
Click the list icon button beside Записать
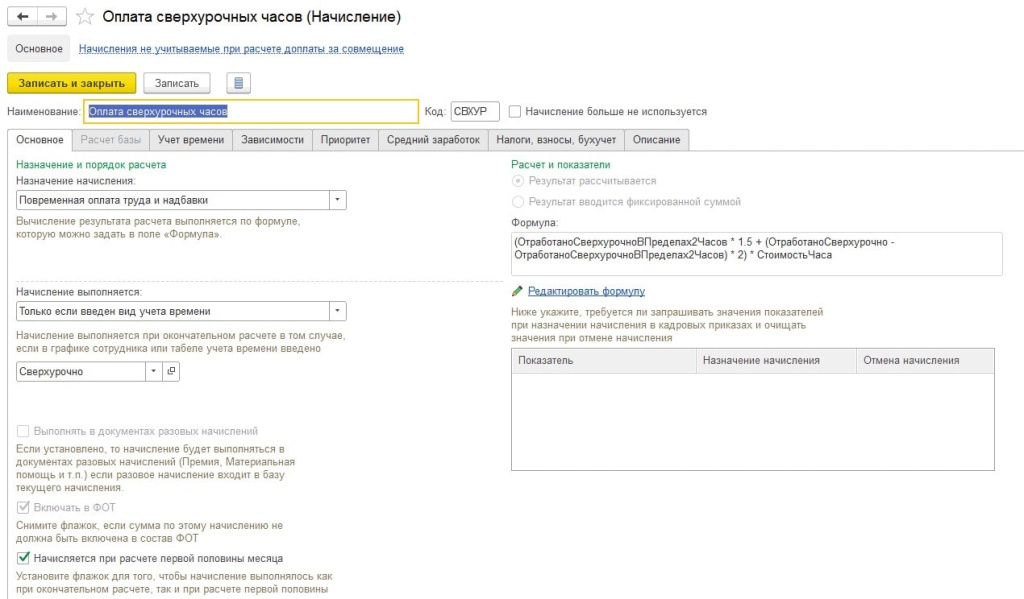click(238, 83)
